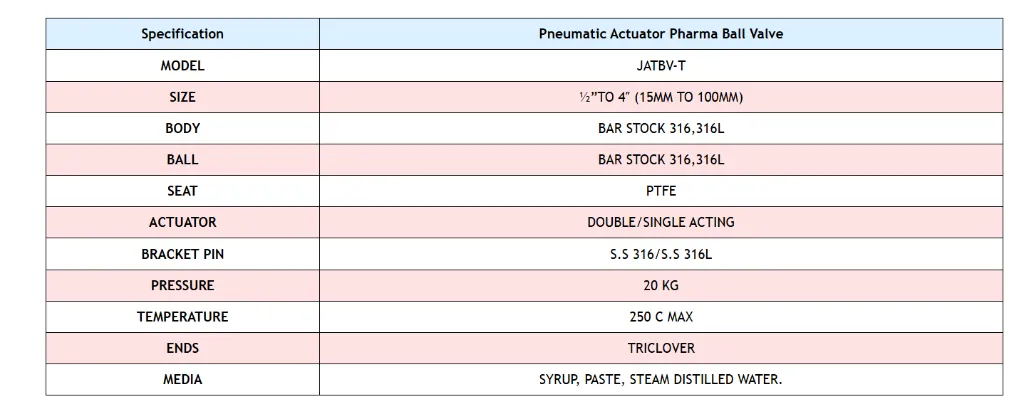This screenshot has height=409, width=1024.
Task: Select the S.S 316/S.S 316L value
Action: pyautogui.click(x=660, y=254)
